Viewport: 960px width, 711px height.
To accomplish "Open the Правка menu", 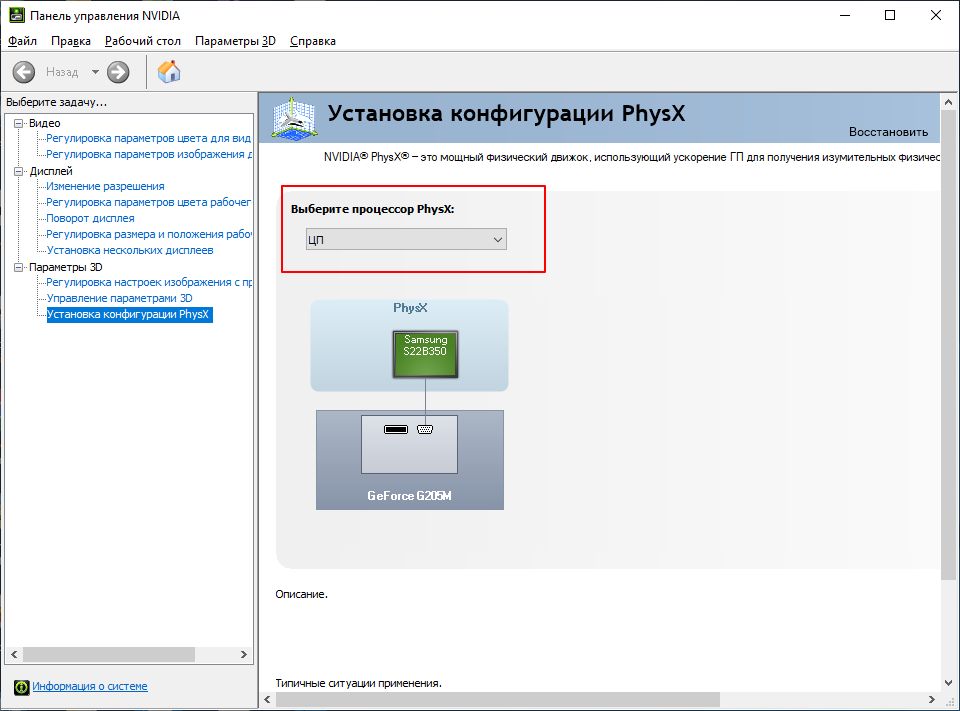I will 71,41.
